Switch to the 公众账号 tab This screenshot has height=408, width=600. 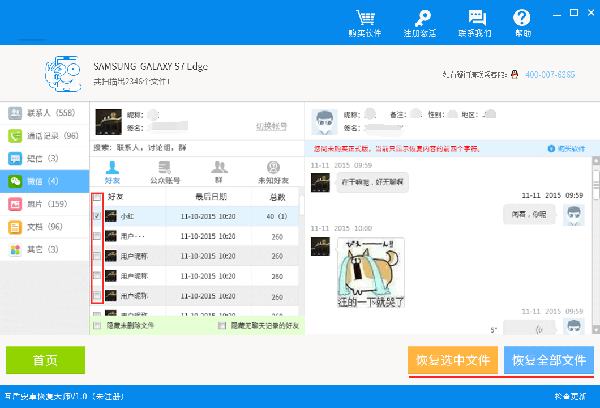tap(165, 172)
